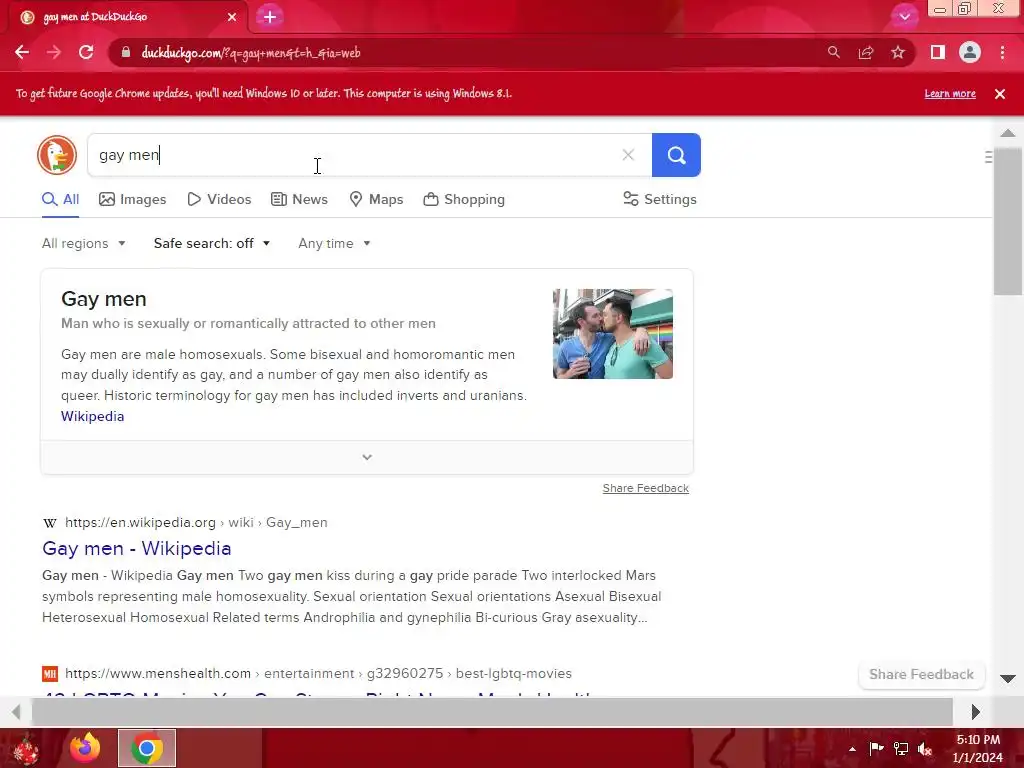Switch to the Maps tab
The image size is (1024, 768).
coord(376,199)
